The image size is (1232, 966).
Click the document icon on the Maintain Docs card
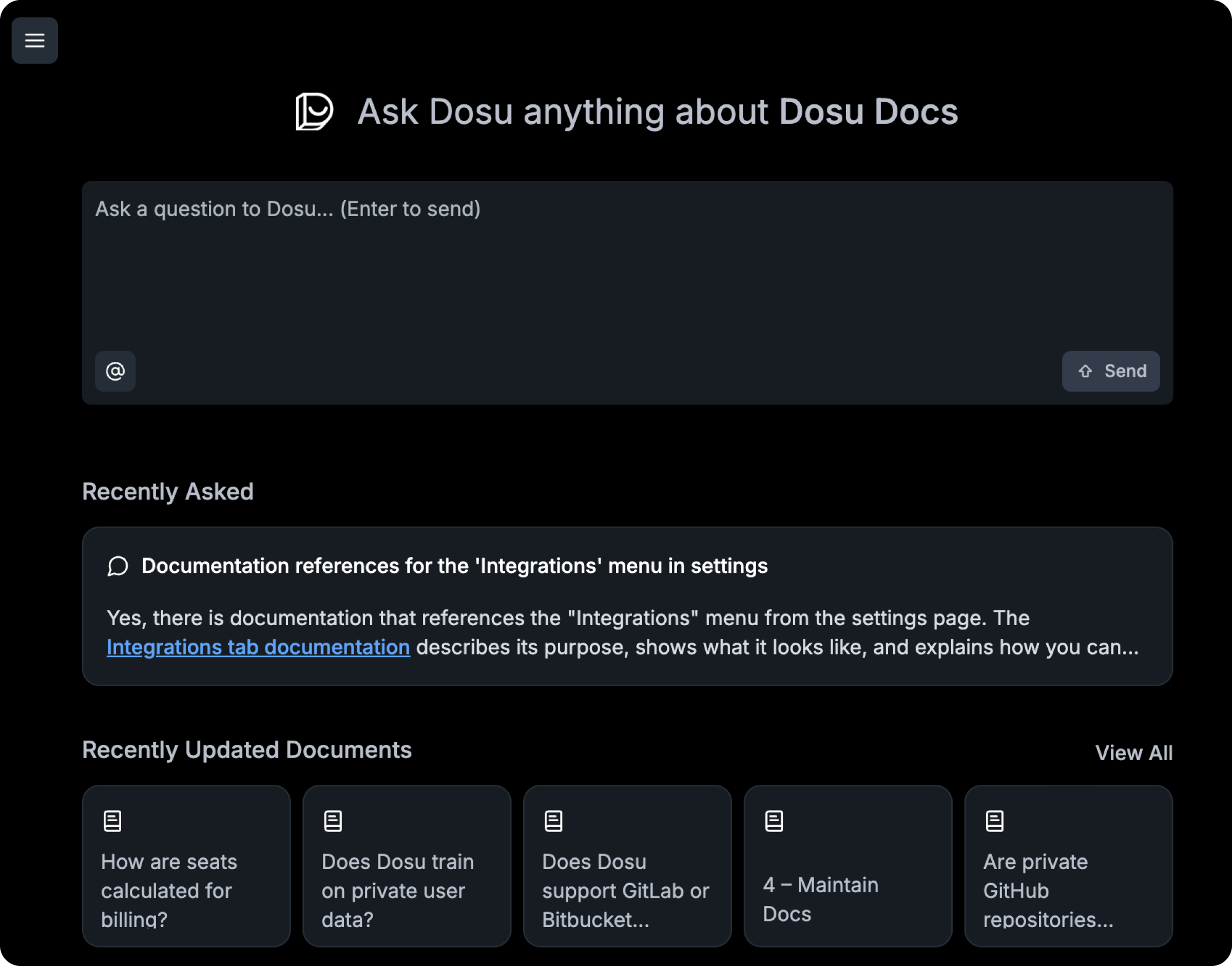point(774,821)
